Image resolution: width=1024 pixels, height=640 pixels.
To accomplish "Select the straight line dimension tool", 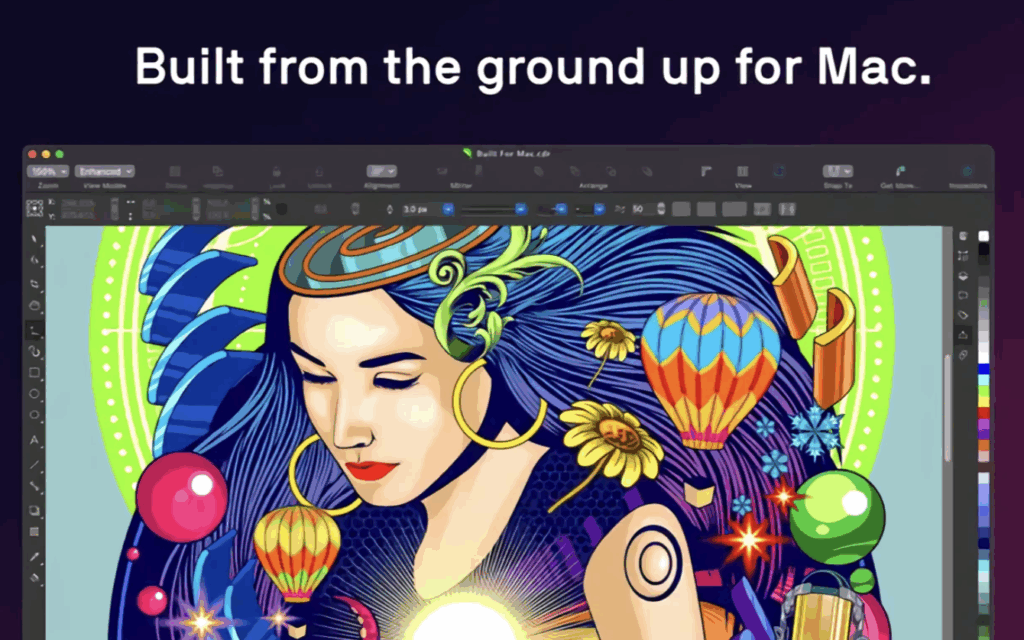I will pos(34,464).
